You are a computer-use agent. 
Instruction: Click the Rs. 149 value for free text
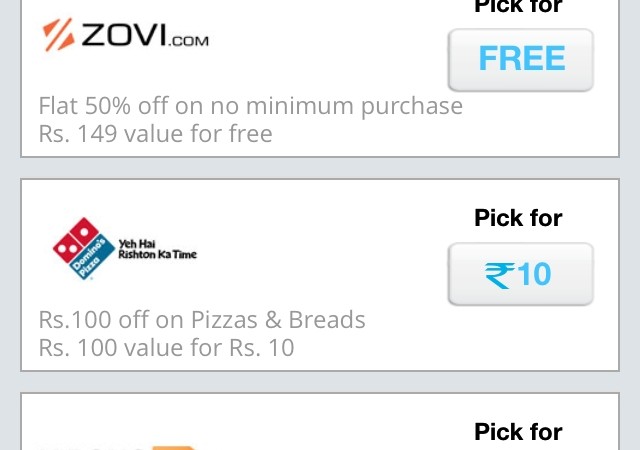(x=155, y=134)
